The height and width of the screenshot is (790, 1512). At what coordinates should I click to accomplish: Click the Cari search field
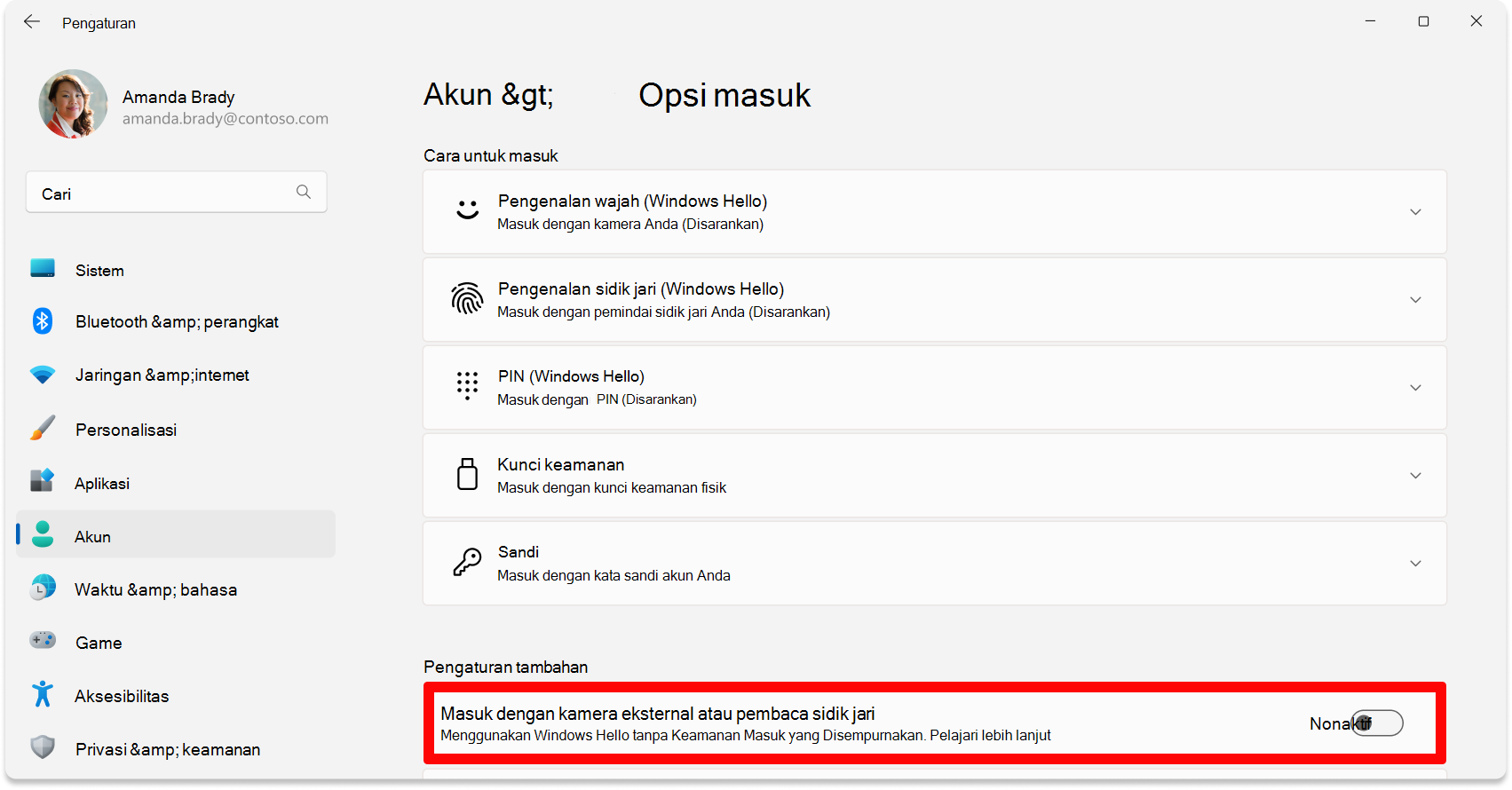pyautogui.click(x=177, y=193)
